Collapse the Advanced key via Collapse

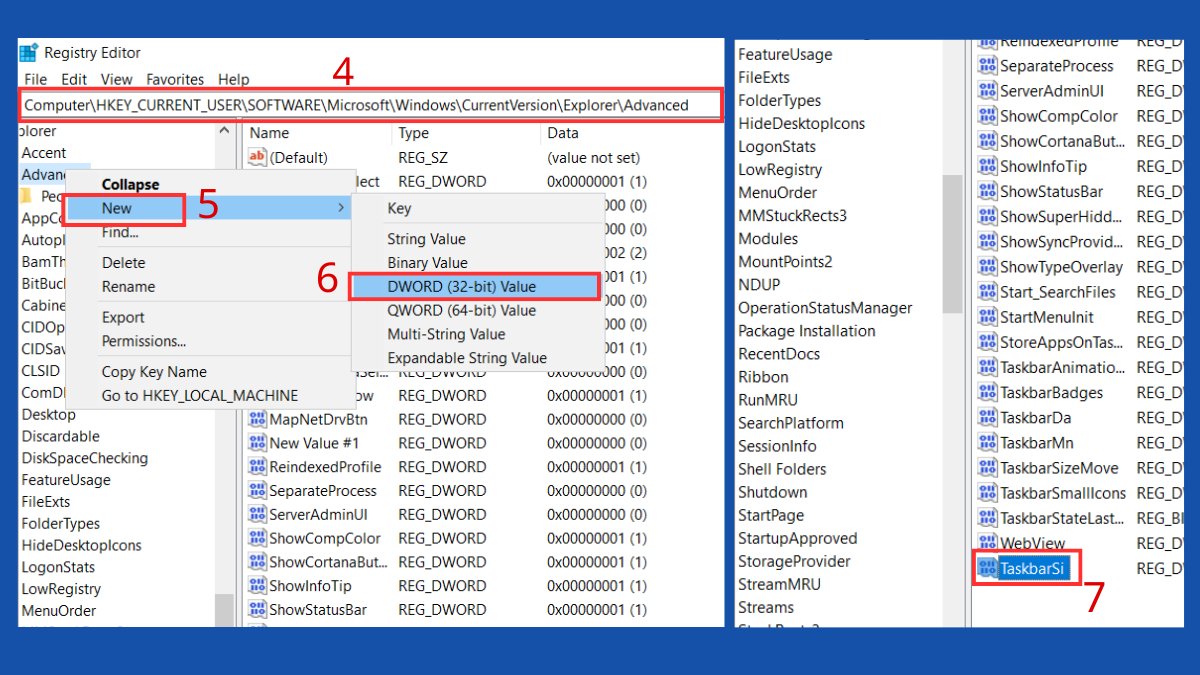128,184
